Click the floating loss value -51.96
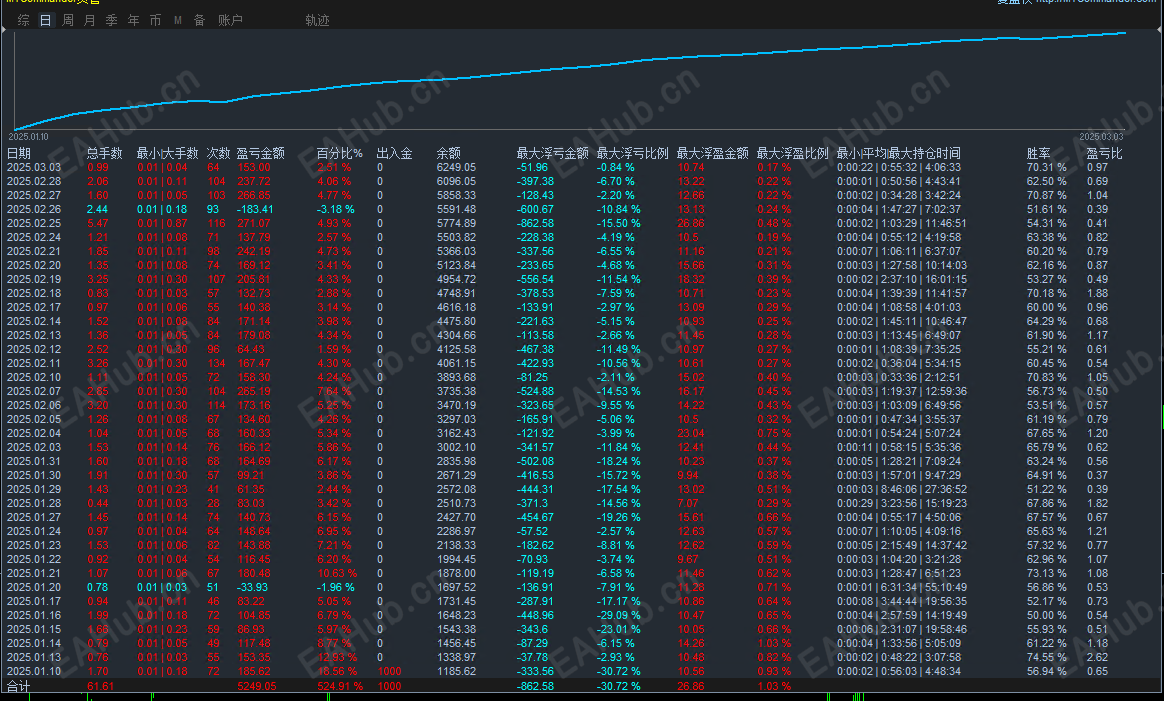The width and height of the screenshot is (1164, 701). point(532,167)
